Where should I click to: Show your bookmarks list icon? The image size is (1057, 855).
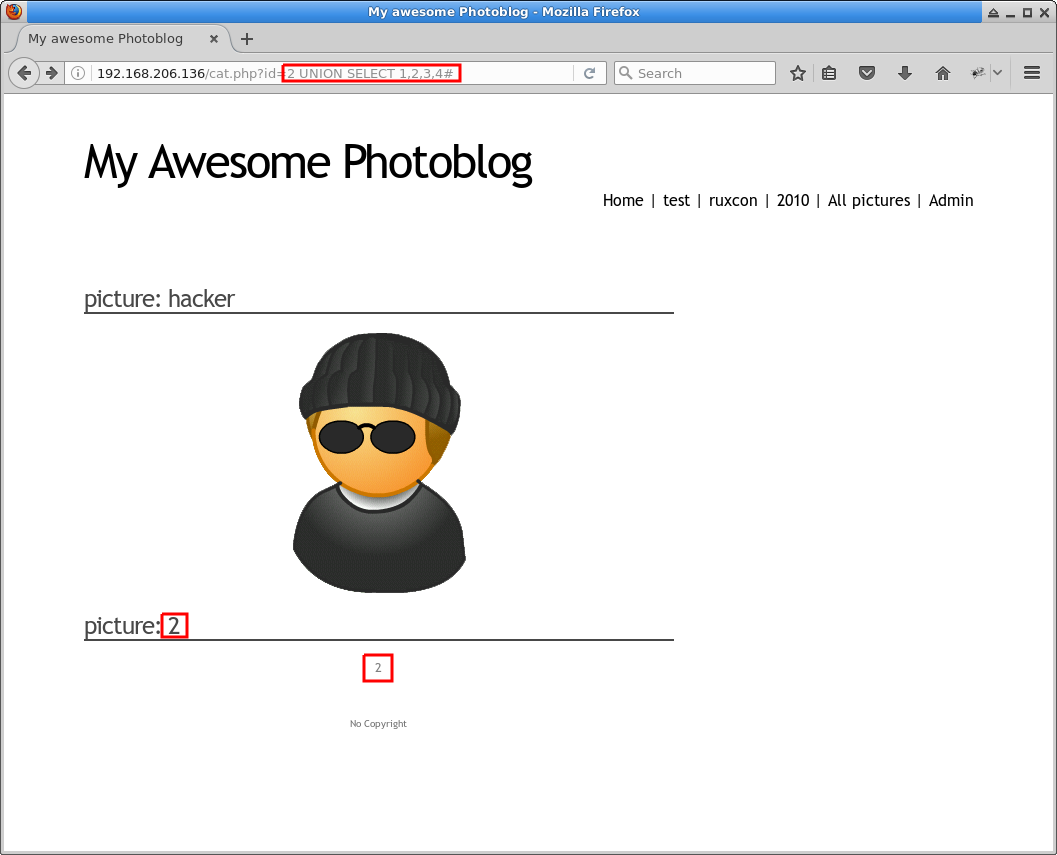click(829, 73)
